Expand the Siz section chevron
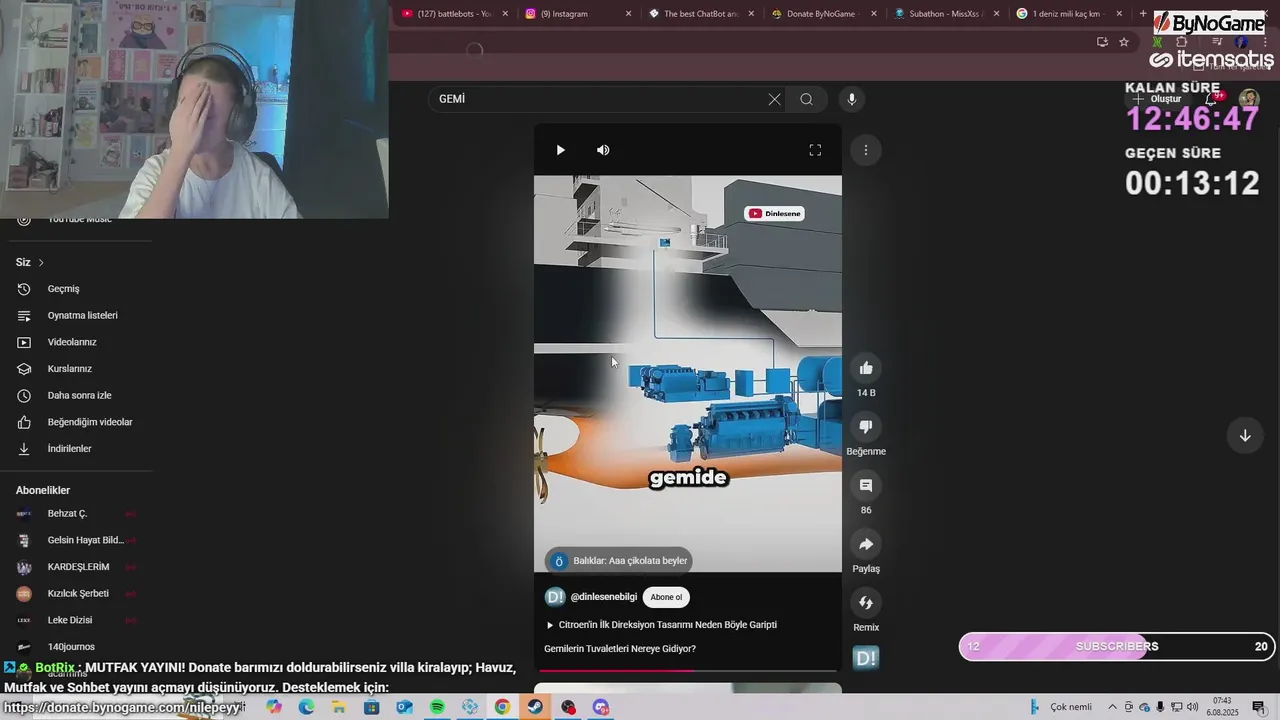Image resolution: width=1280 pixels, height=720 pixels. [x=41, y=262]
